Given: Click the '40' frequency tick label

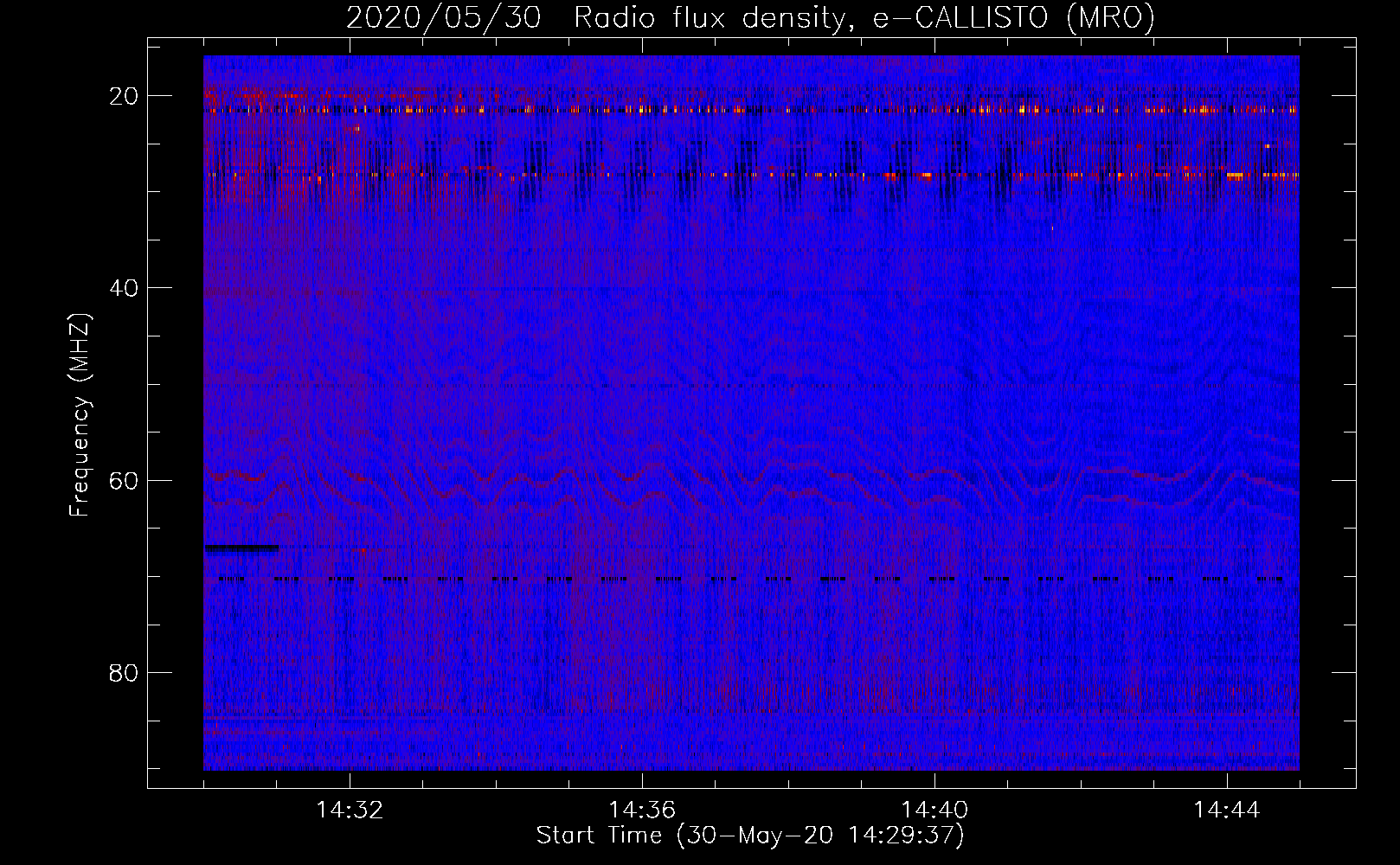Looking at the screenshot, I should point(124,288).
